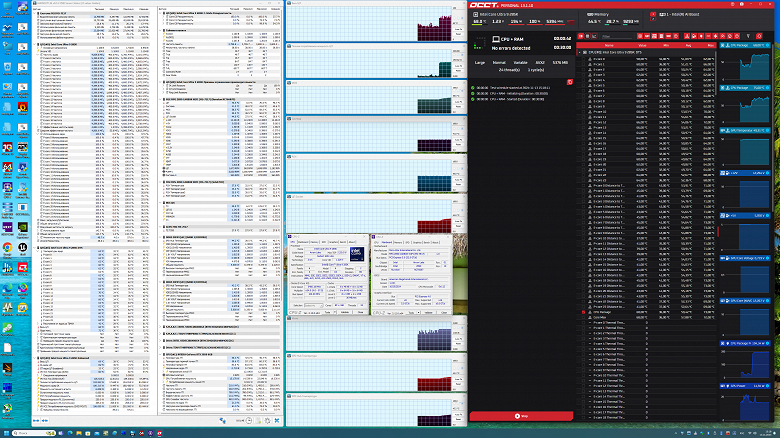
Task: Tick the checkbox on the P-core 0 row
Action: (584, 59)
